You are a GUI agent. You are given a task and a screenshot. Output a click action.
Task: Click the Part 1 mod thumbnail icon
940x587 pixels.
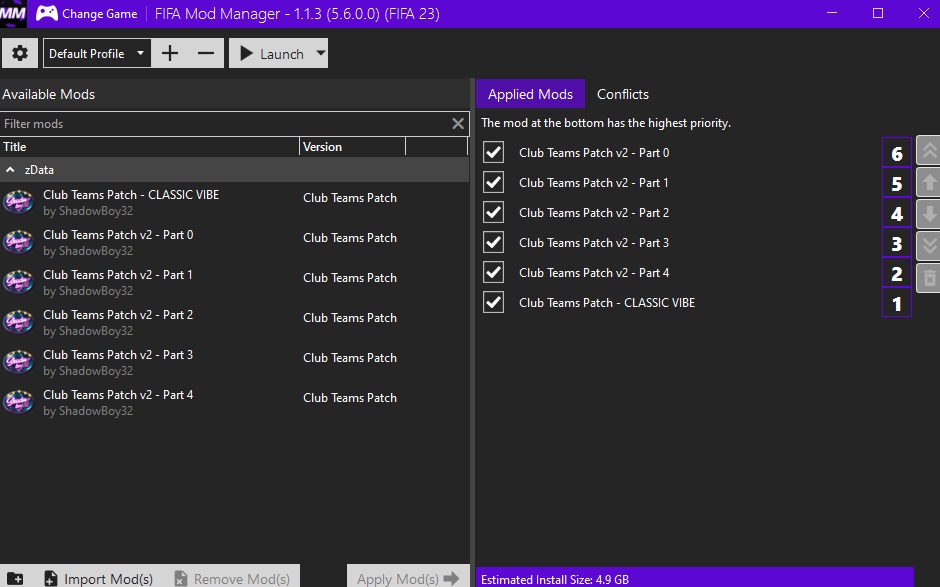tap(19, 282)
